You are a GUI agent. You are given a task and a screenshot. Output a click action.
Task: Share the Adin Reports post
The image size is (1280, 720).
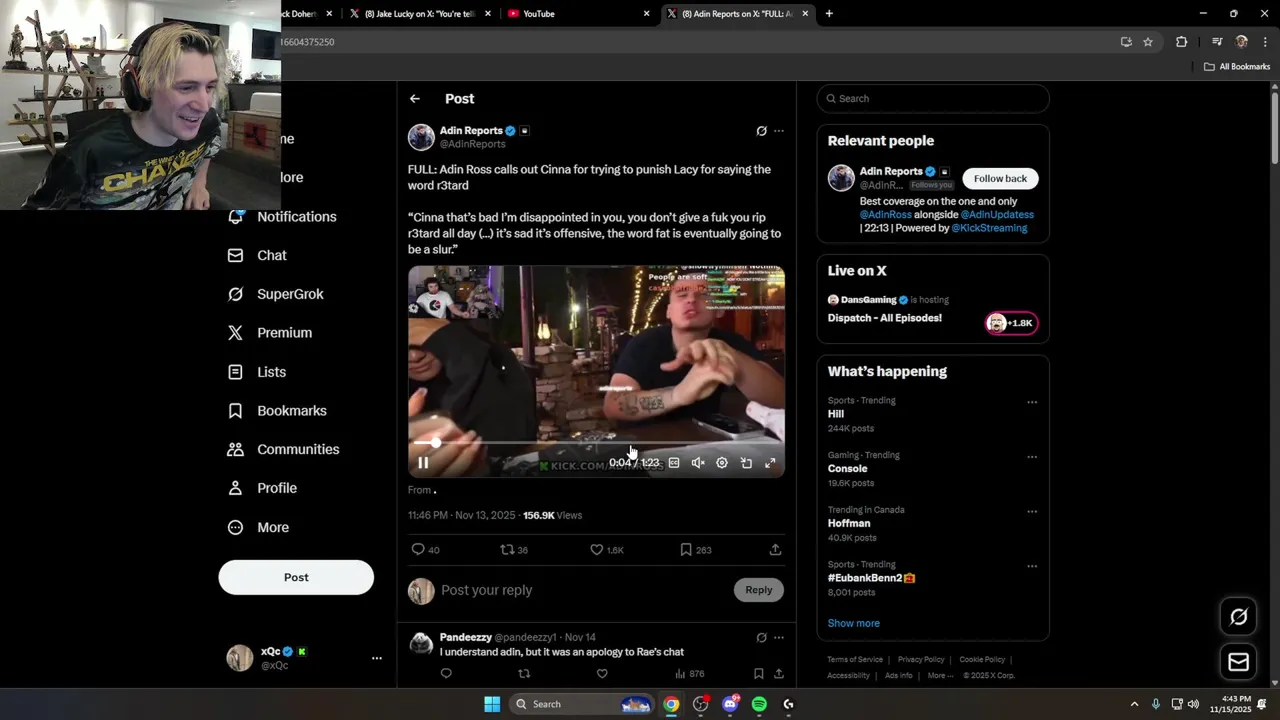pyautogui.click(x=775, y=550)
